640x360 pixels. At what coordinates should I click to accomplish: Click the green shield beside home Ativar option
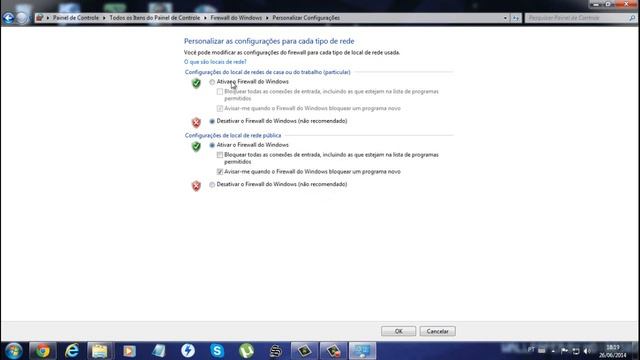click(196, 83)
